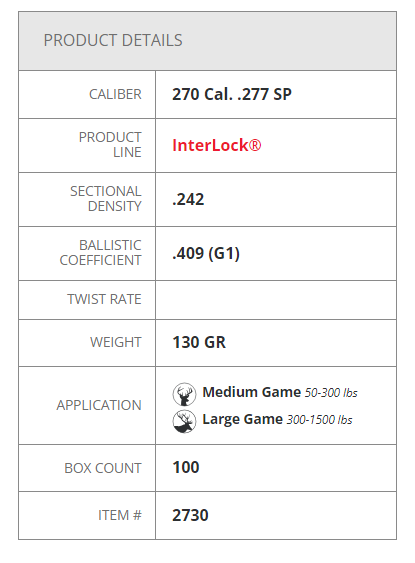Screen dimensions: 415x563
Task: Open the InterLock® product line link
Action: point(216,145)
